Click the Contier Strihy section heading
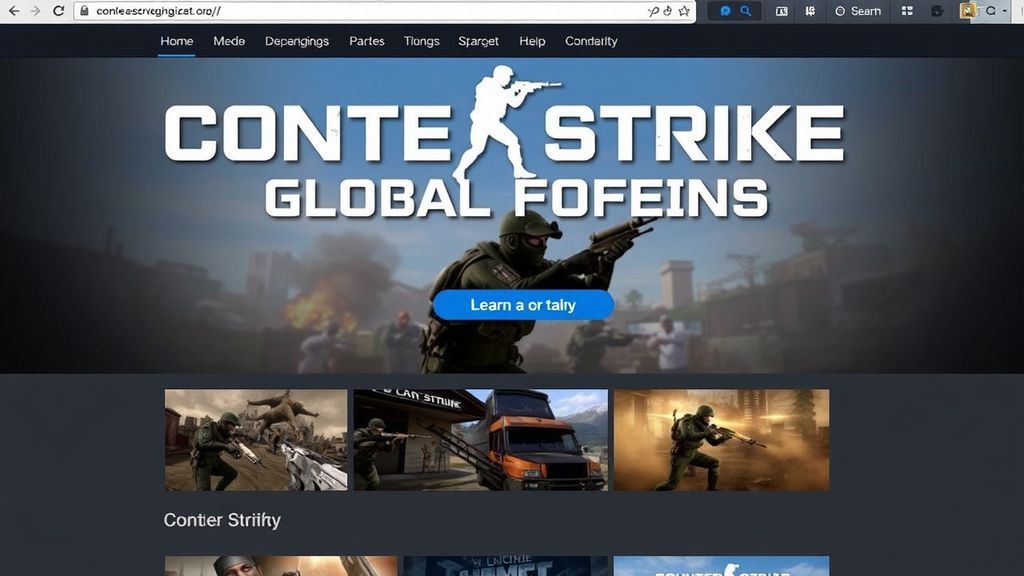 [222, 520]
